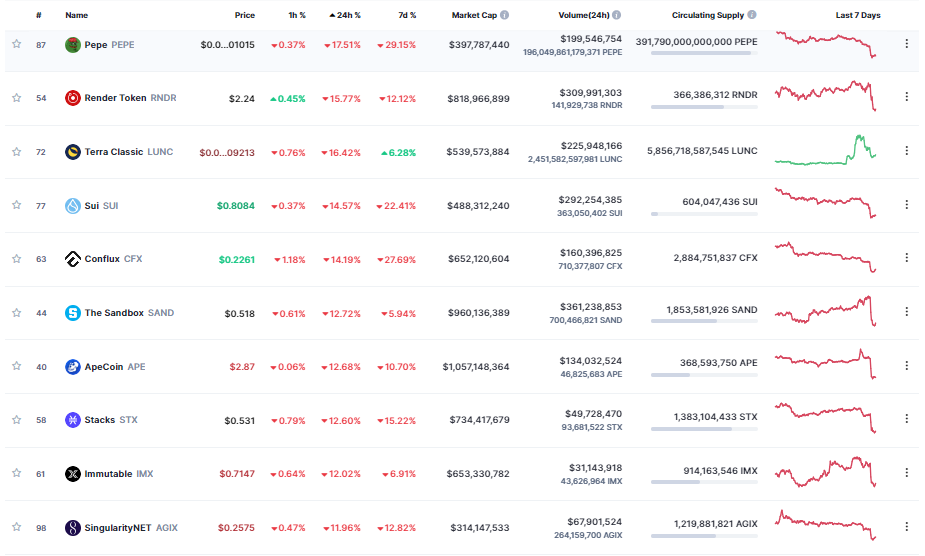Open the ApeCoin logo icon
The height and width of the screenshot is (556, 925).
73,367
